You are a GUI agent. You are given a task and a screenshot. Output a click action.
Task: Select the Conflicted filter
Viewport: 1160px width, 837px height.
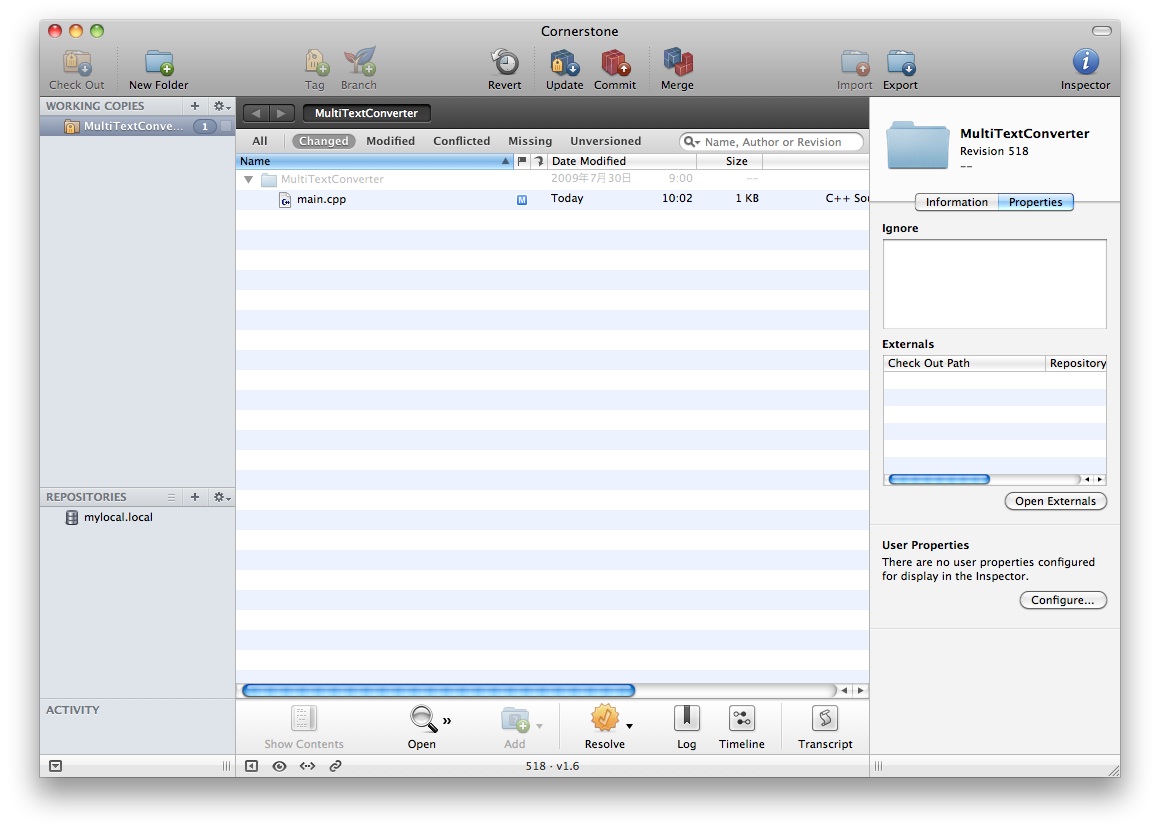(x=462, y=141)
